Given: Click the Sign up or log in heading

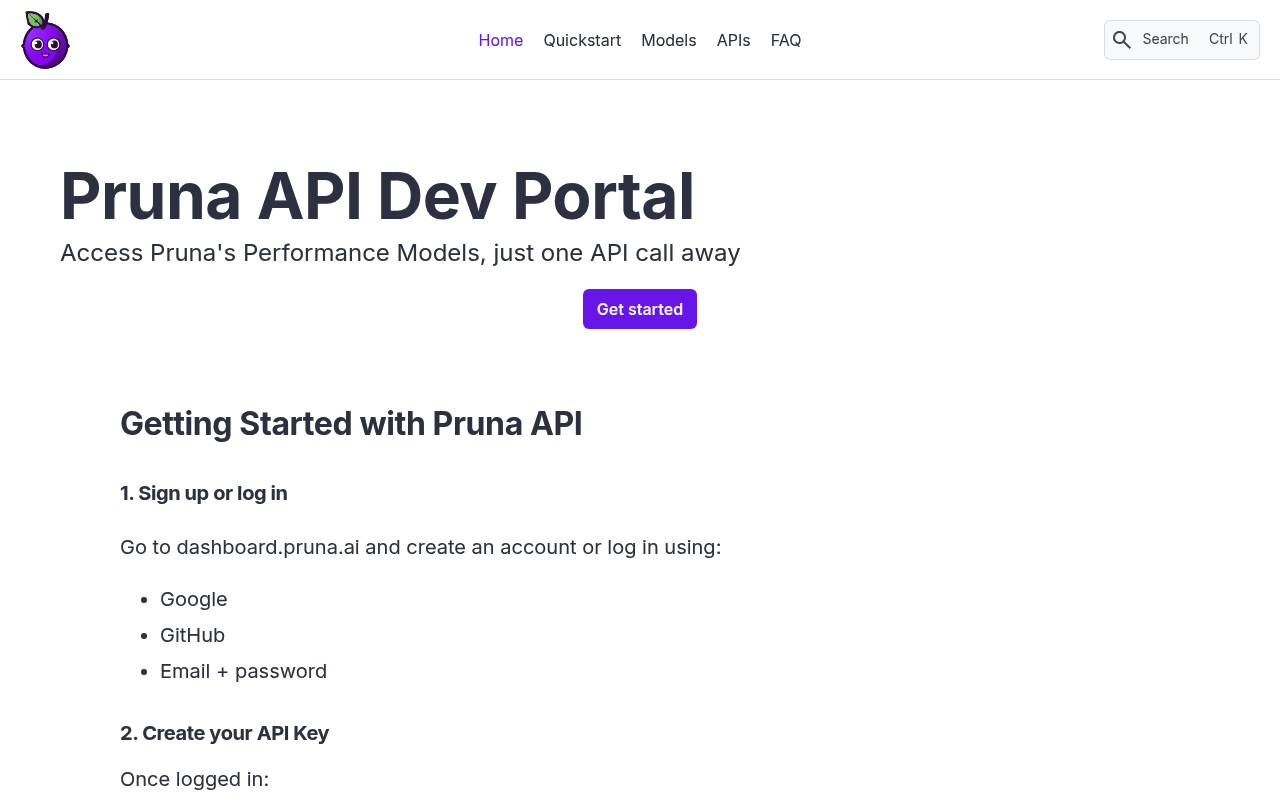Looking at the screenshot, I should coord(204,493).
